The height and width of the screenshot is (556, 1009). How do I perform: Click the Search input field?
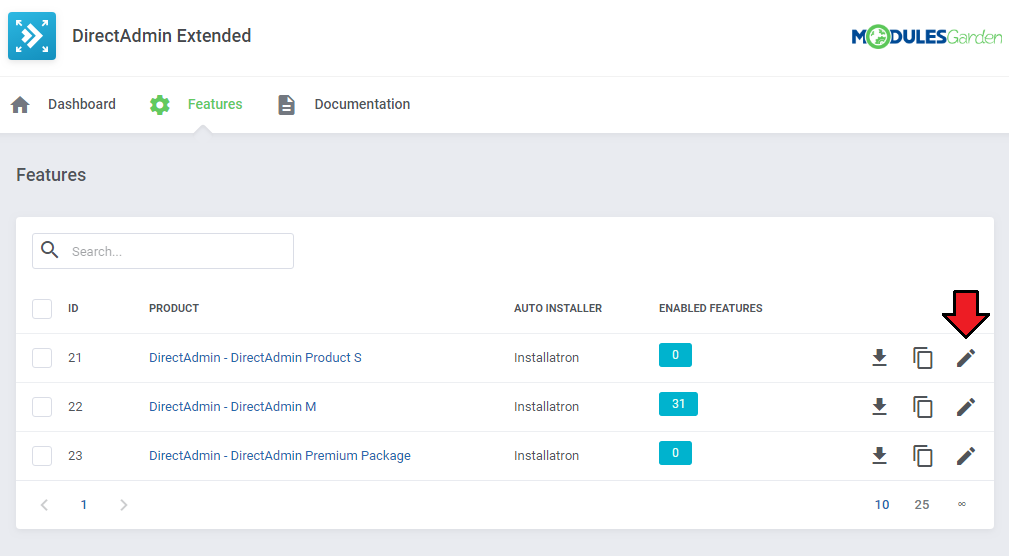click(x=163, y=251)
